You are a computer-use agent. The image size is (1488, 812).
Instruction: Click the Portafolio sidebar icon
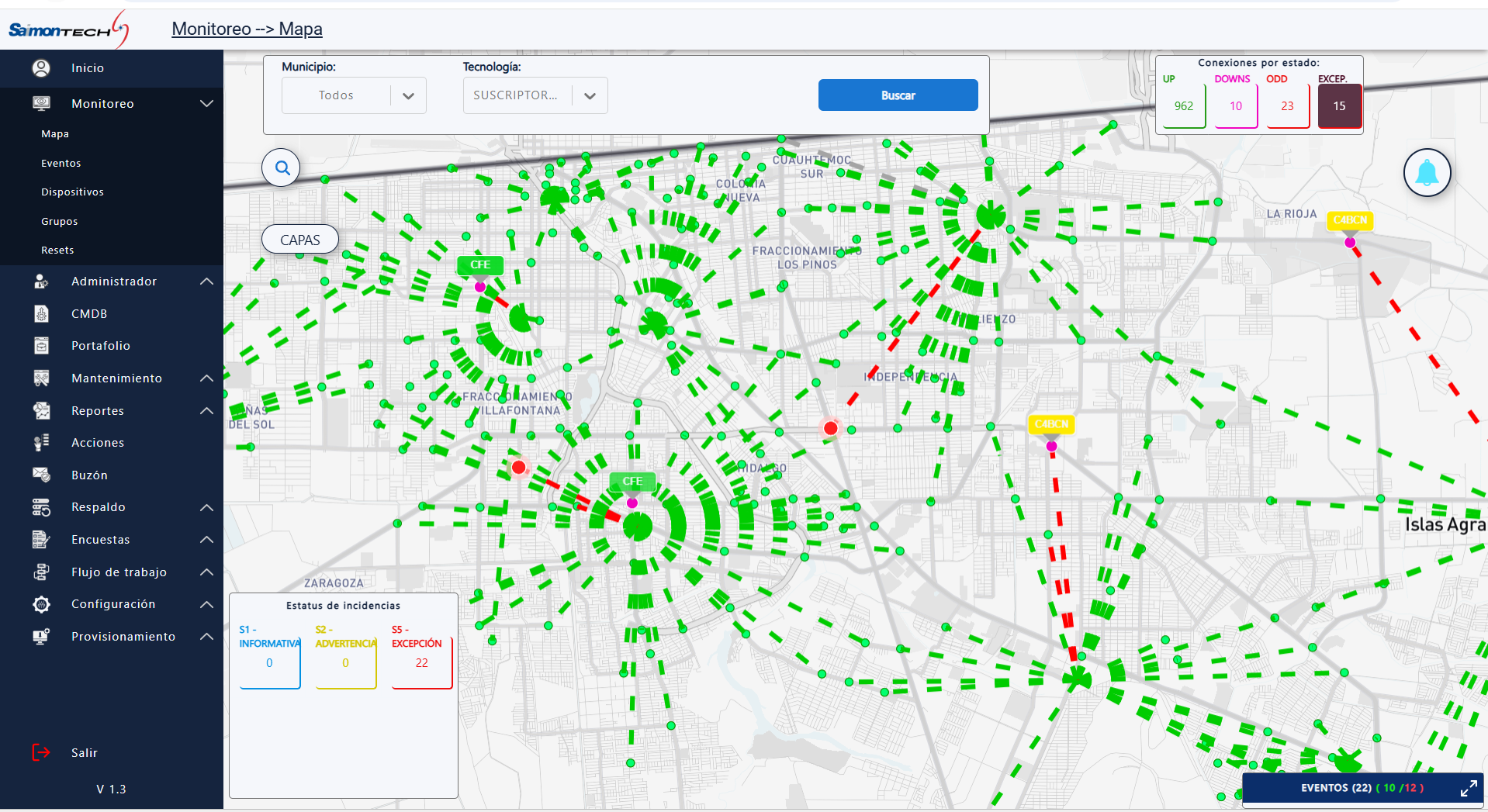(x=42, y=346)
